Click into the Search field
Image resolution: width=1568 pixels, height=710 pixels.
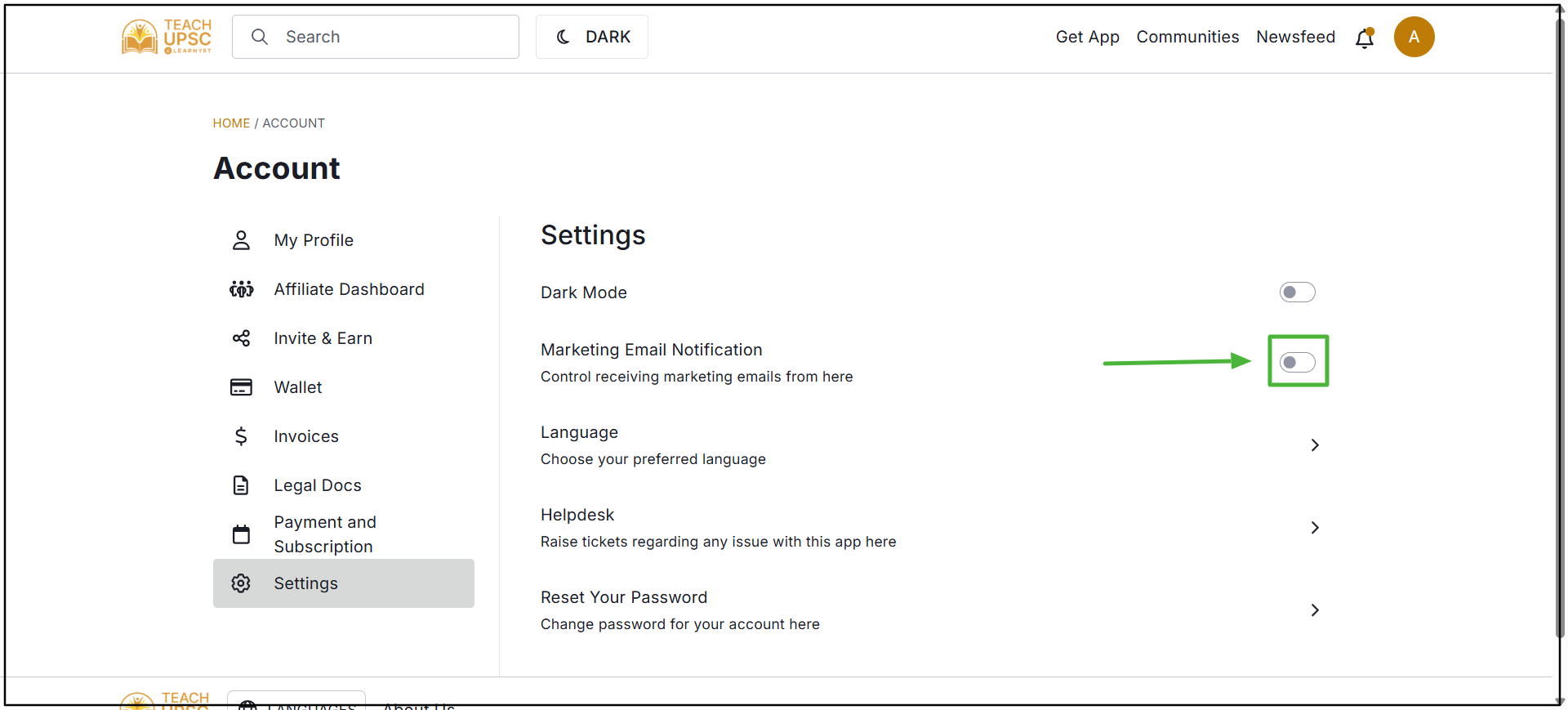(376, 37)
